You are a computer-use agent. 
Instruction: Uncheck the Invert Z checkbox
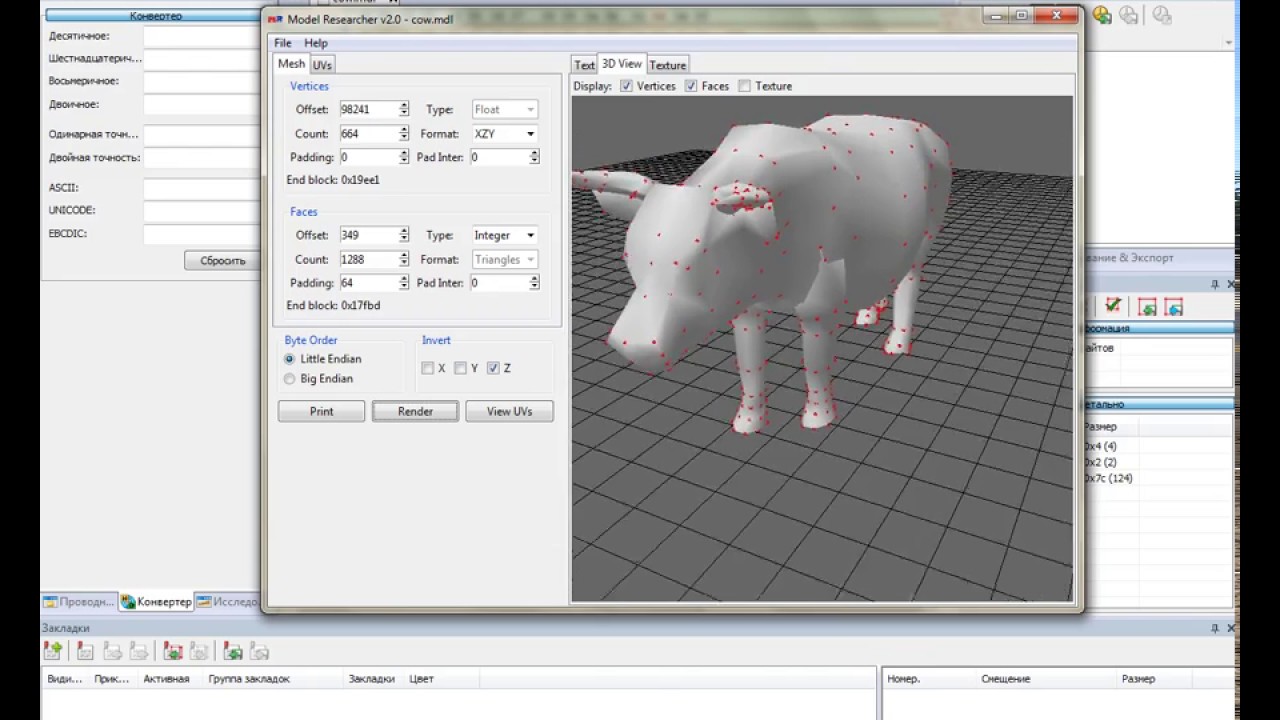493,368
